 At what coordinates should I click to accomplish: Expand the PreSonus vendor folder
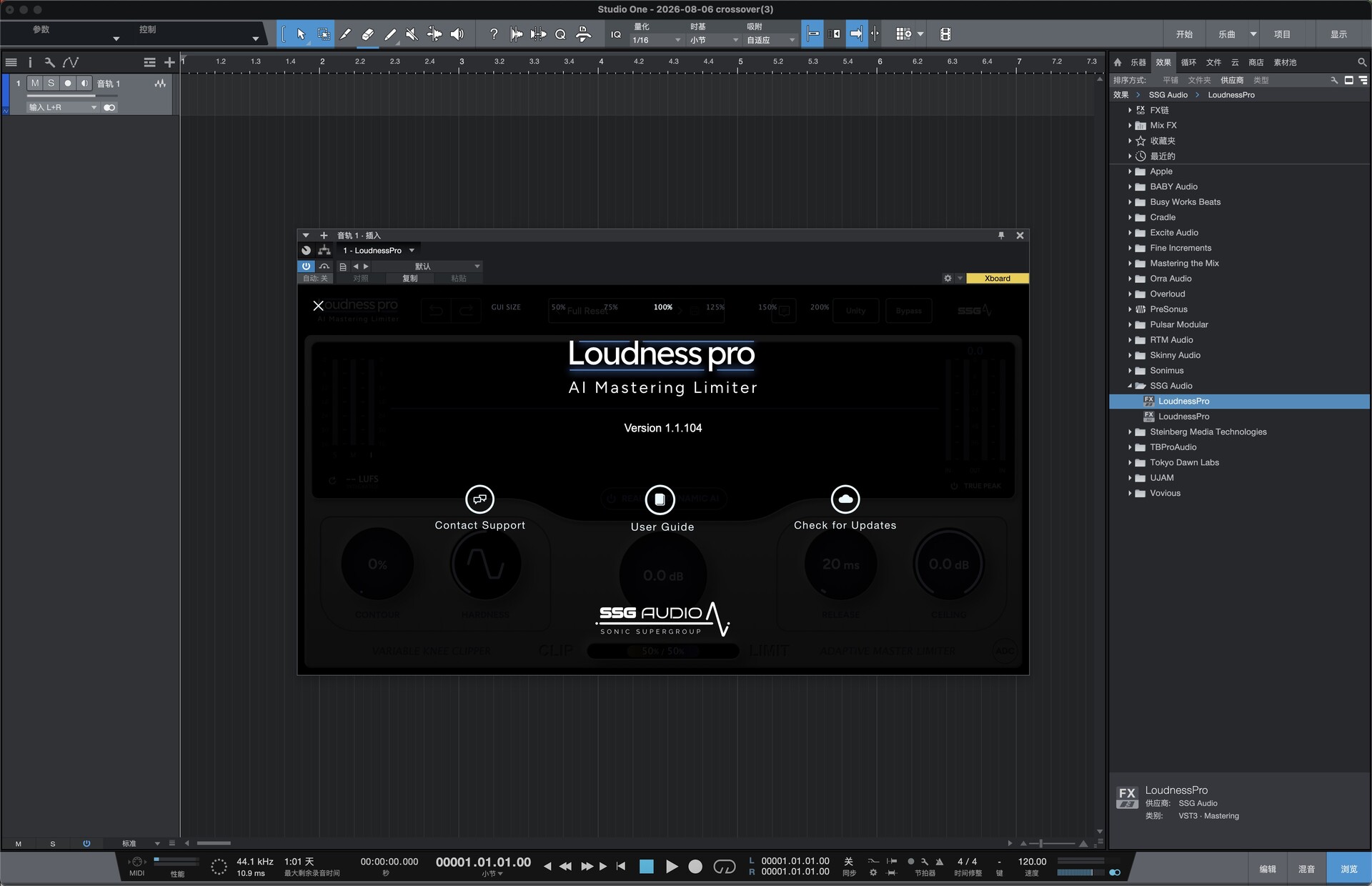1130,309
